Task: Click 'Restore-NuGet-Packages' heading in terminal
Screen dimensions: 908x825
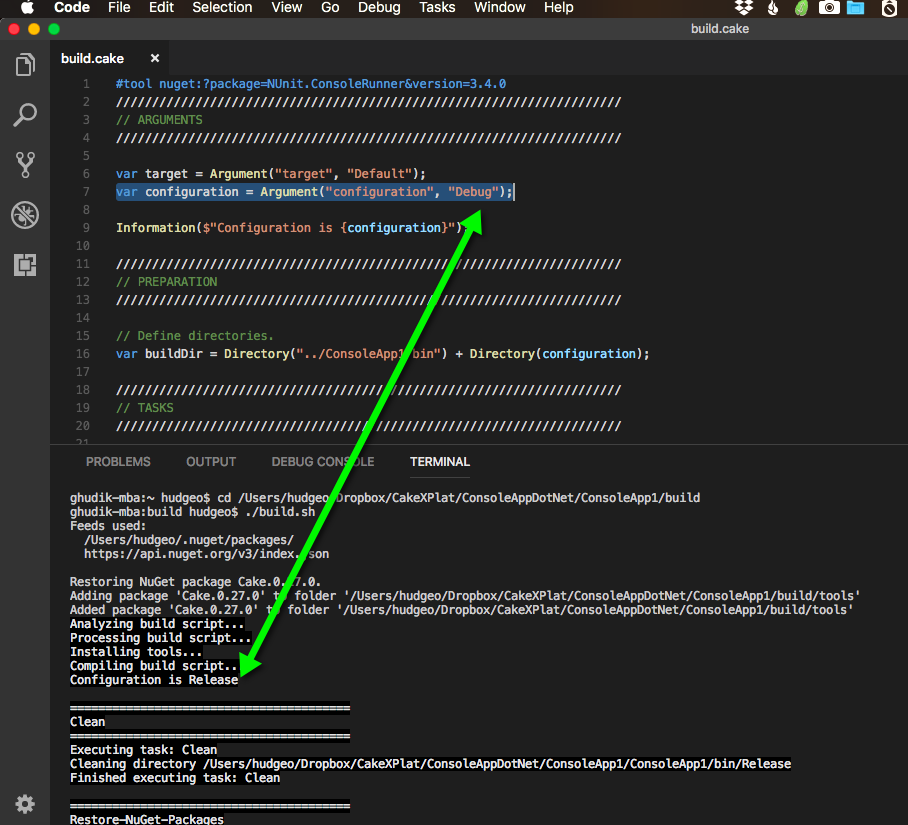Action: 147,819
